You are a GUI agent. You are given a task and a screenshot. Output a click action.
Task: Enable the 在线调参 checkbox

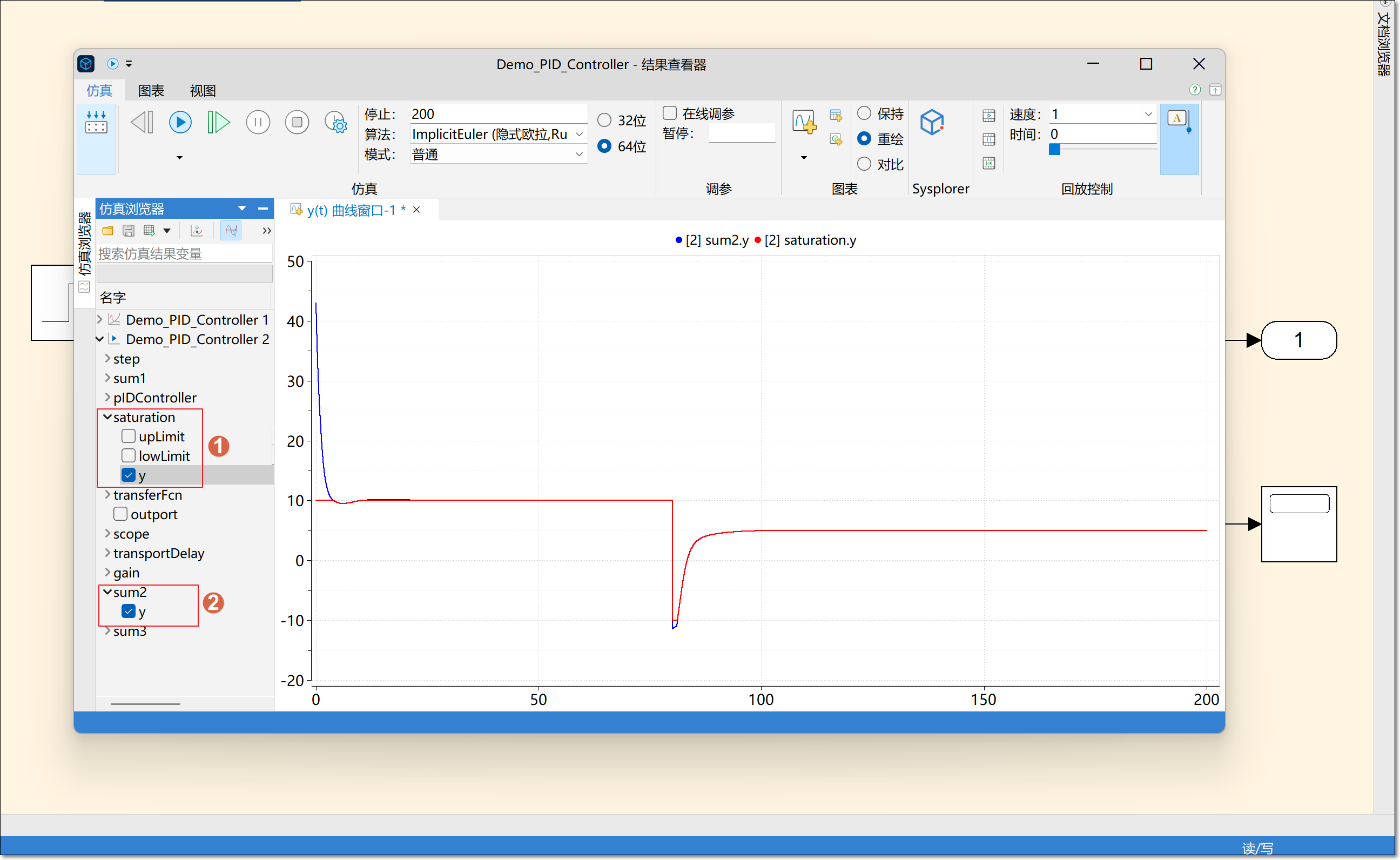click(x=670, y=113)
